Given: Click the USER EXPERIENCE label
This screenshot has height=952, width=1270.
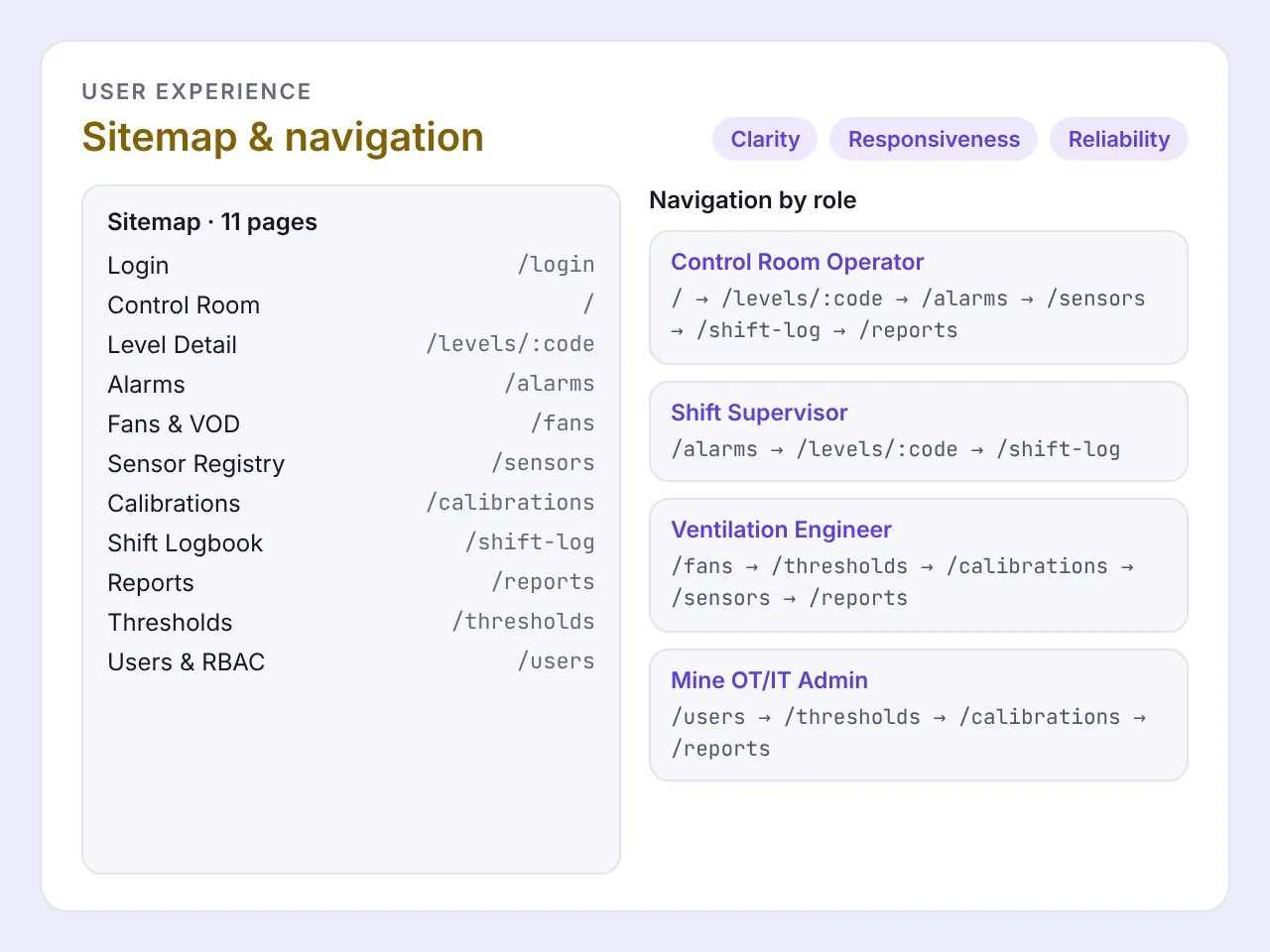Looking at the screenshot, I should click(x=196, y=91).
